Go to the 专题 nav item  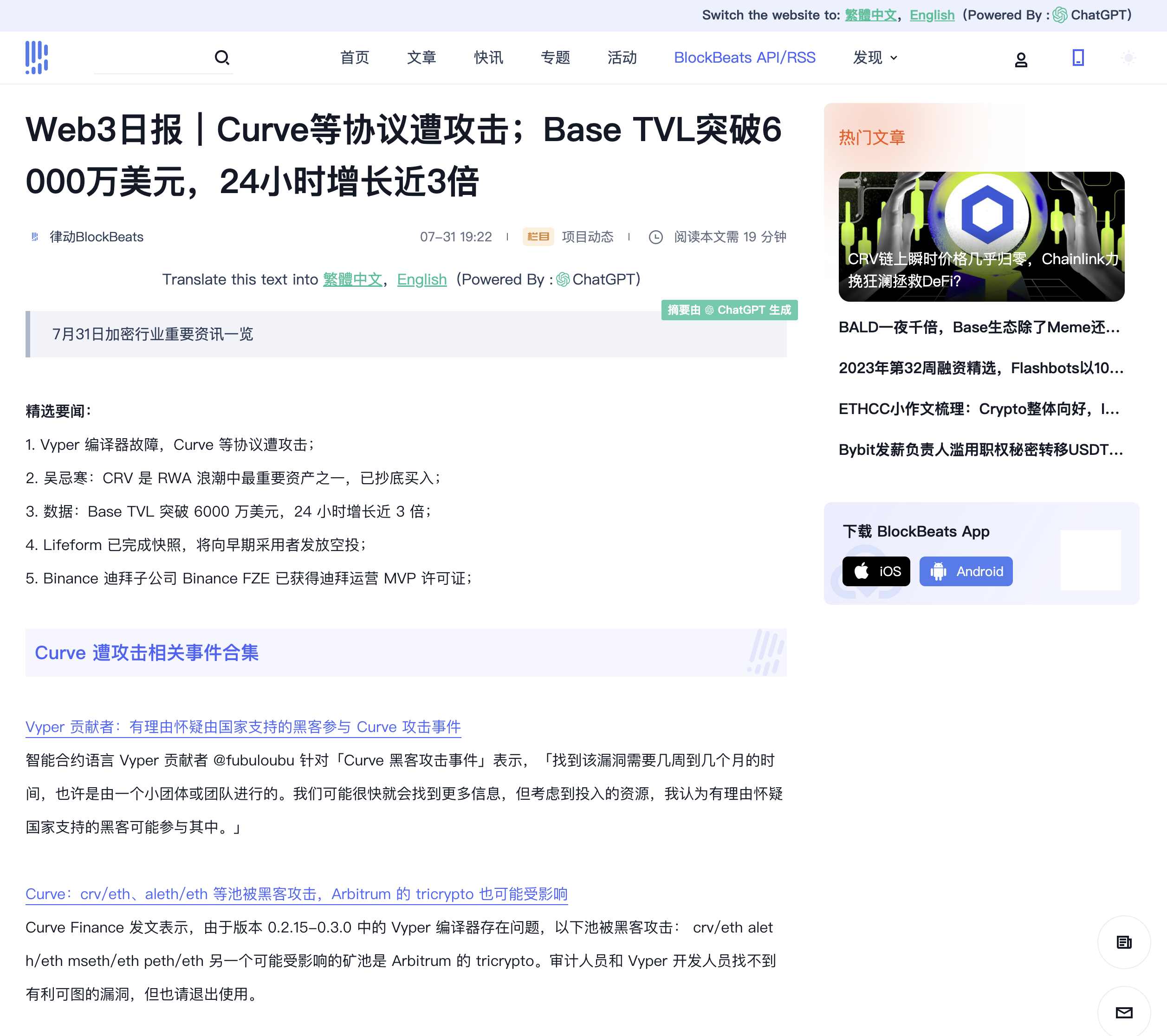coord(555,58)
